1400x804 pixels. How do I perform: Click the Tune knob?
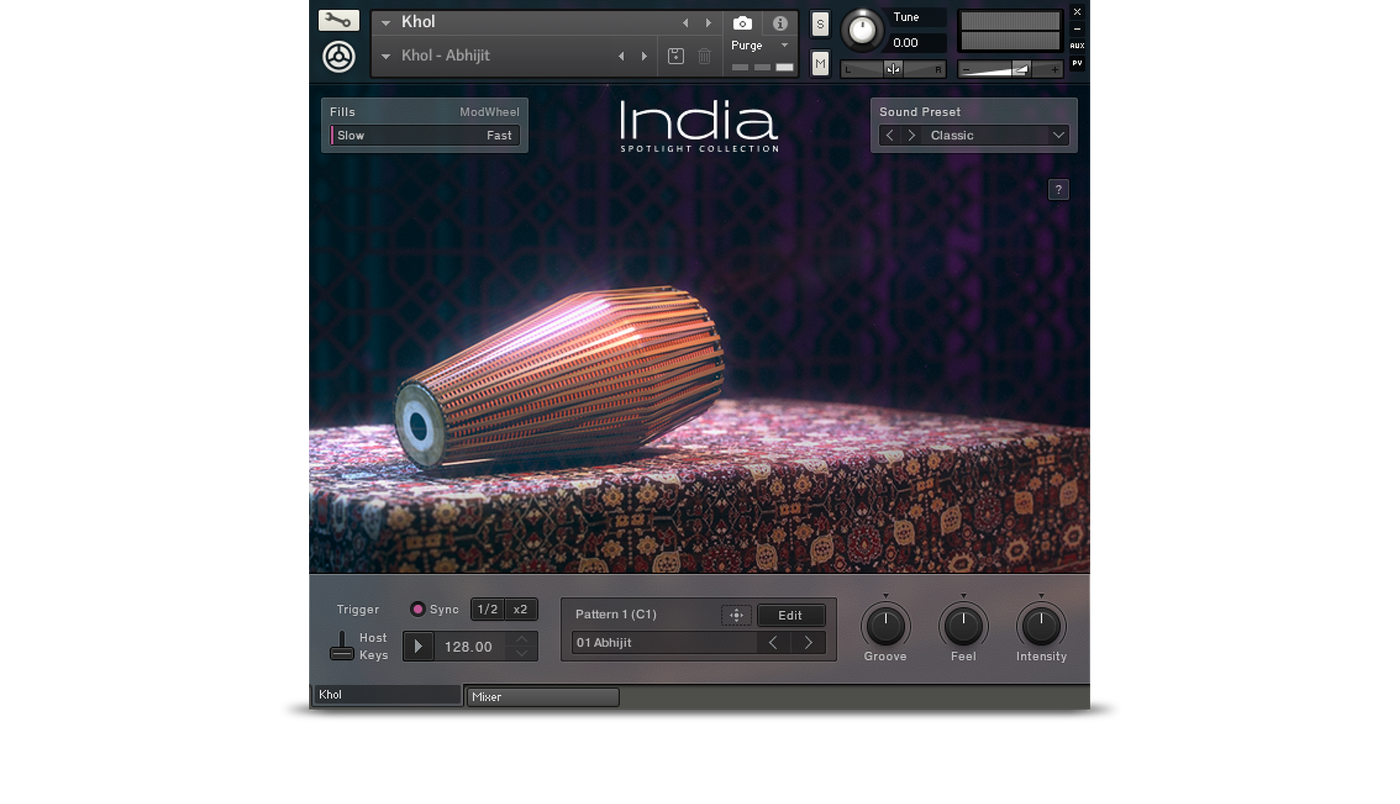coord(862,30)
